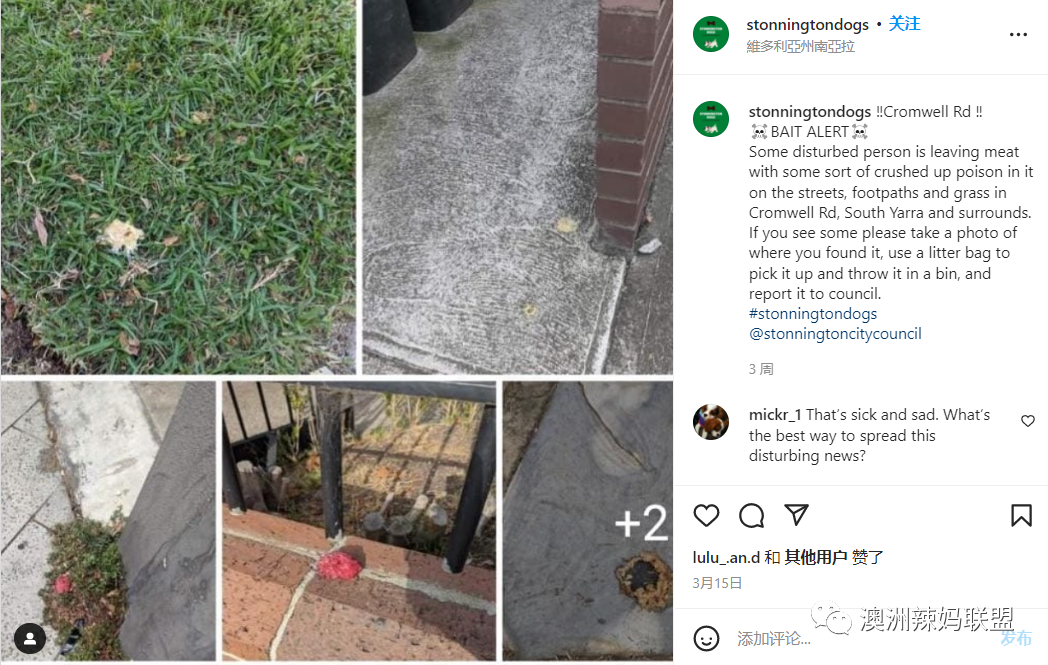1048x665 pixels.
Task: Open the three-dot more options menu
Action: pos(1018,35)
